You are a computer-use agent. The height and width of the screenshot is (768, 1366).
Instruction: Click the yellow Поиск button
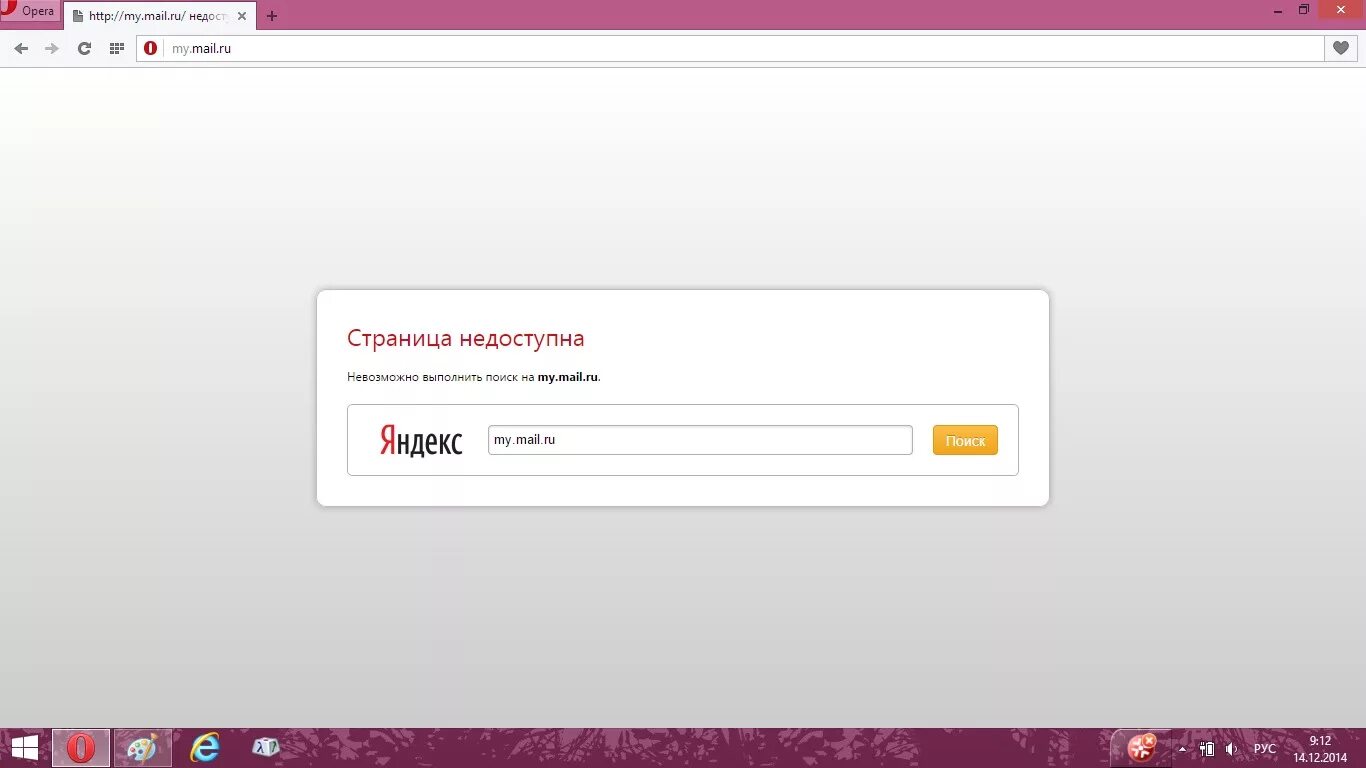[965, 440]
